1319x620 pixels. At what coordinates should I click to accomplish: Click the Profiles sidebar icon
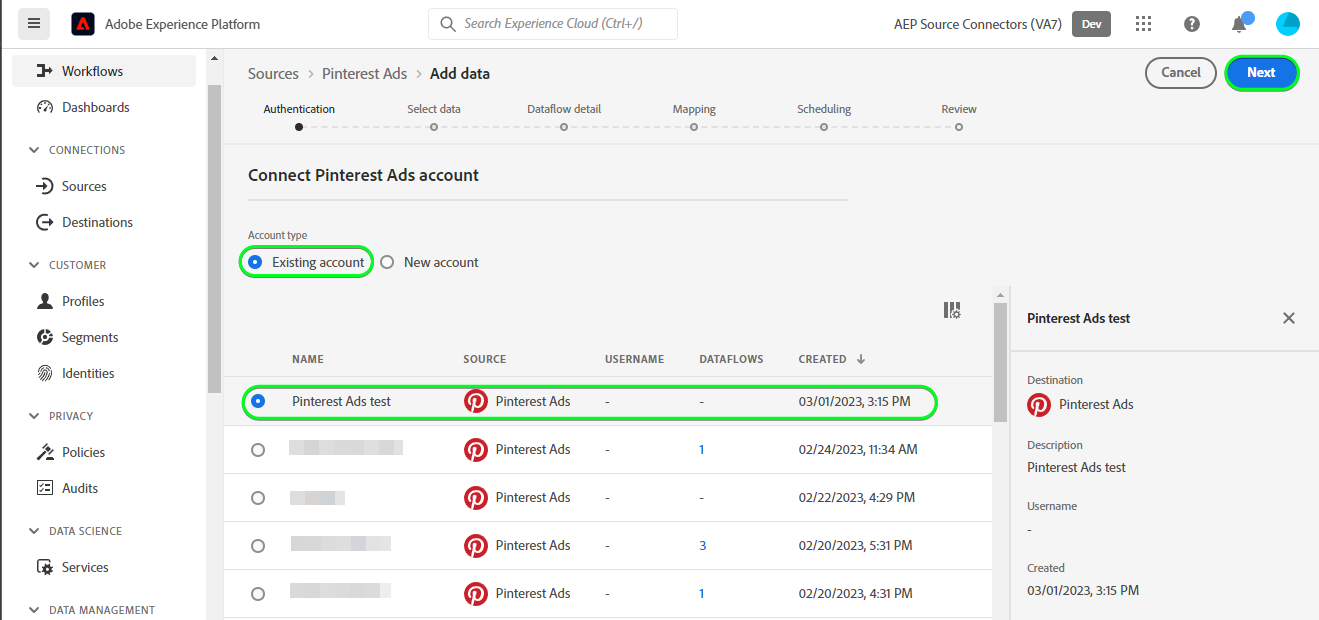pyautogui.click(x=44, y=301)
